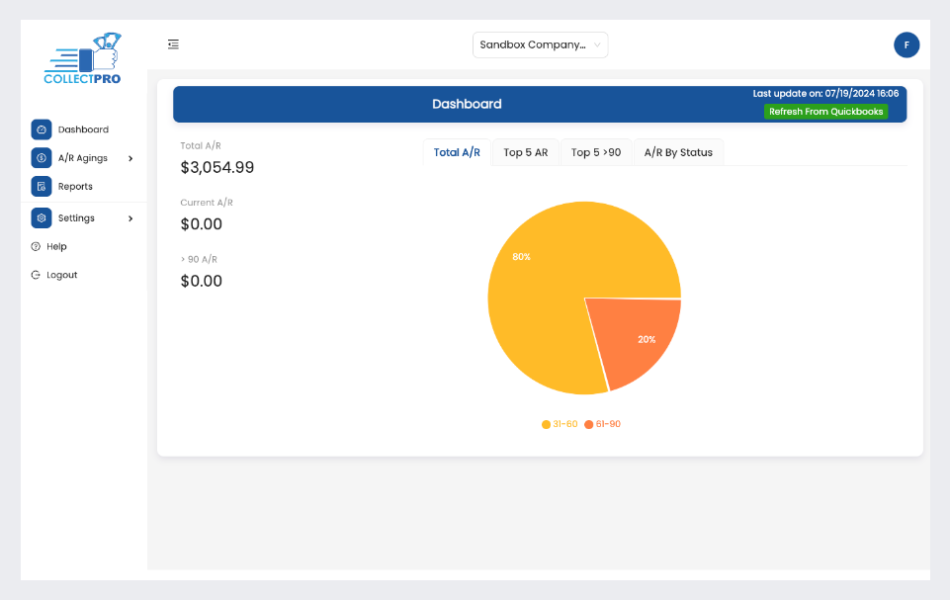Open user profile avatar "F"
This screenshot has height=600, width=950.
[906, 45]
